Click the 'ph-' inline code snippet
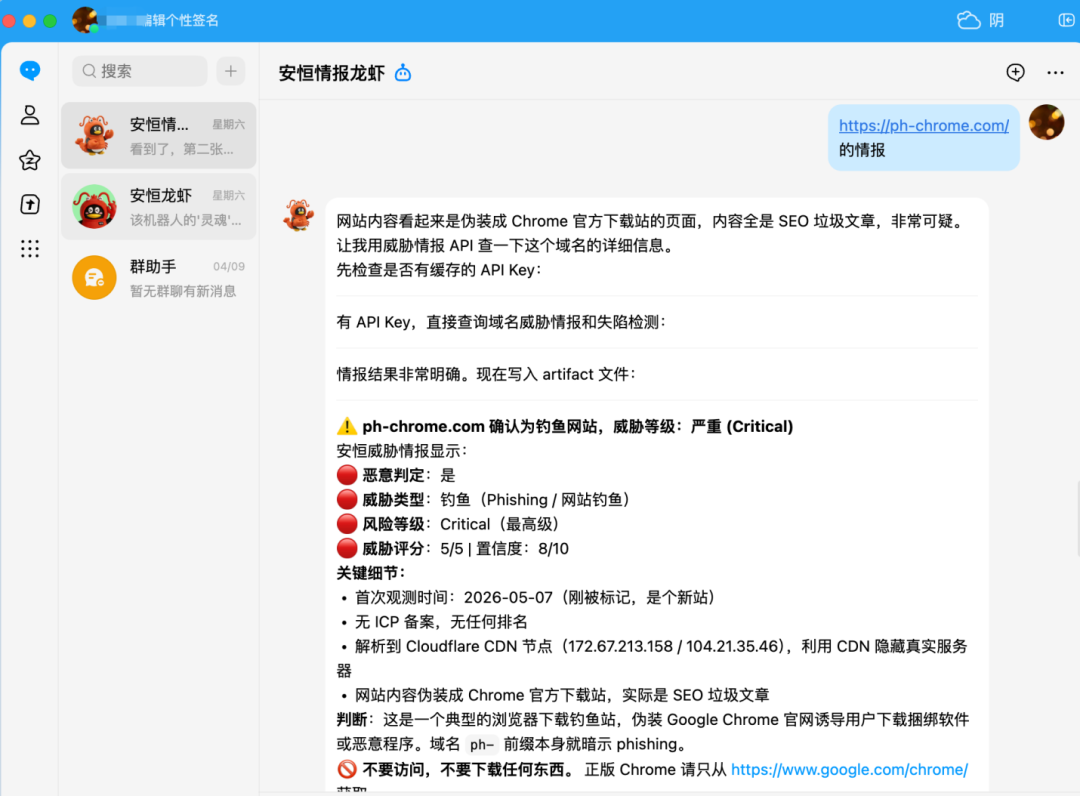Viewport: 1080px width, 796px height. click(x=481, y=744)
